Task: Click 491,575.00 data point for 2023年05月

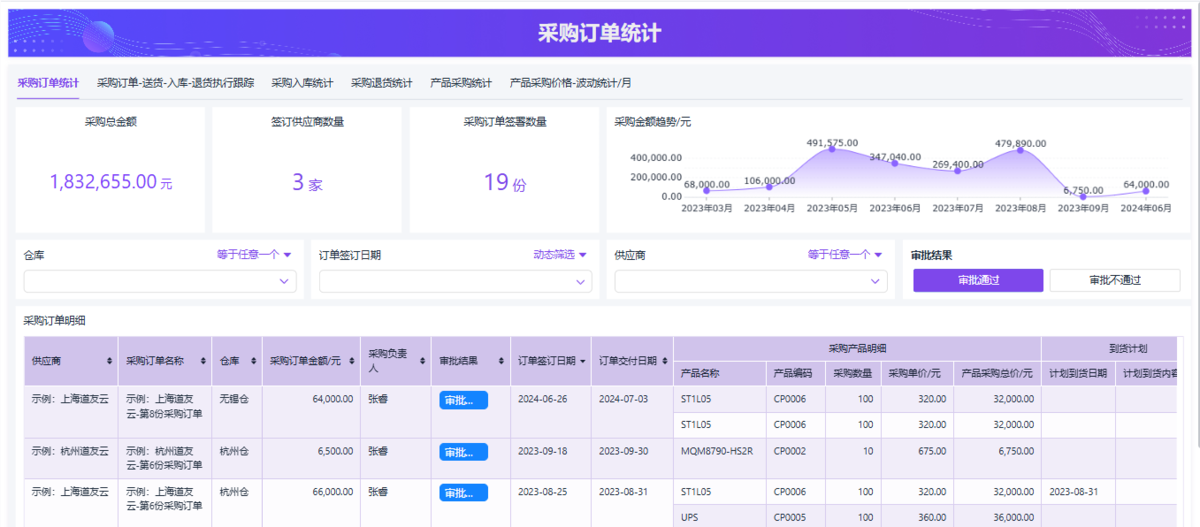Action: click(x=832, y=149)
